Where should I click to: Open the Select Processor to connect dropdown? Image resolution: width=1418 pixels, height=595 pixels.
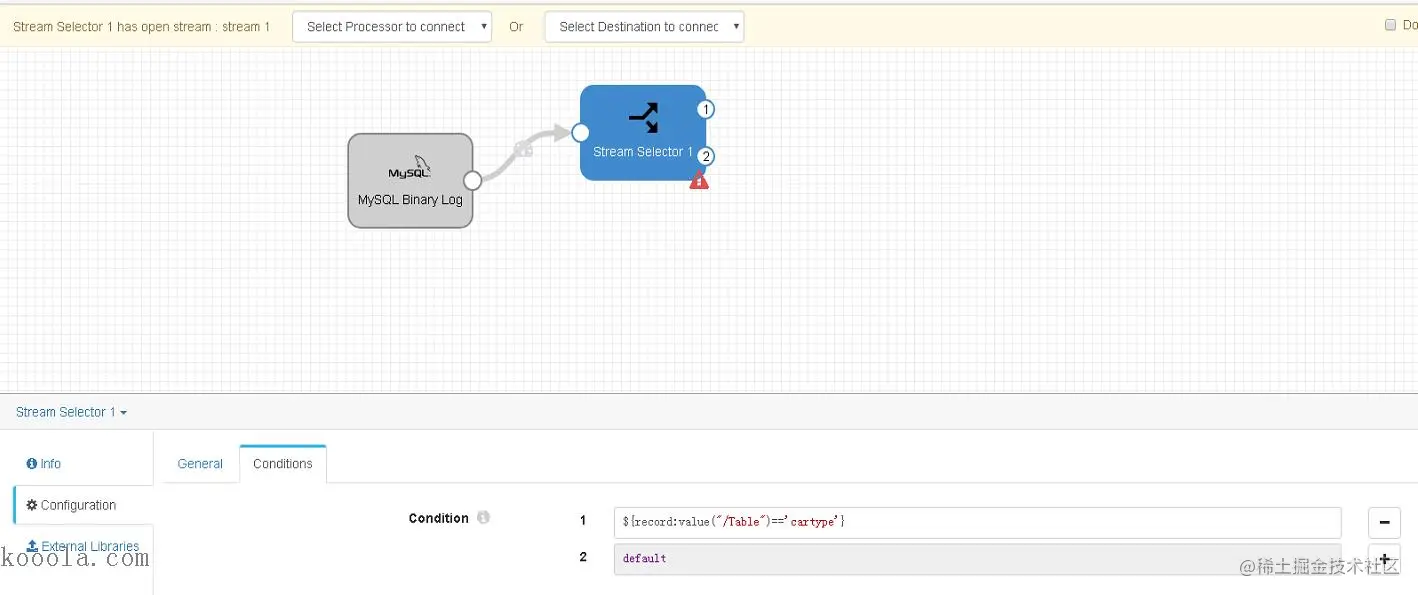pos(392,27)
